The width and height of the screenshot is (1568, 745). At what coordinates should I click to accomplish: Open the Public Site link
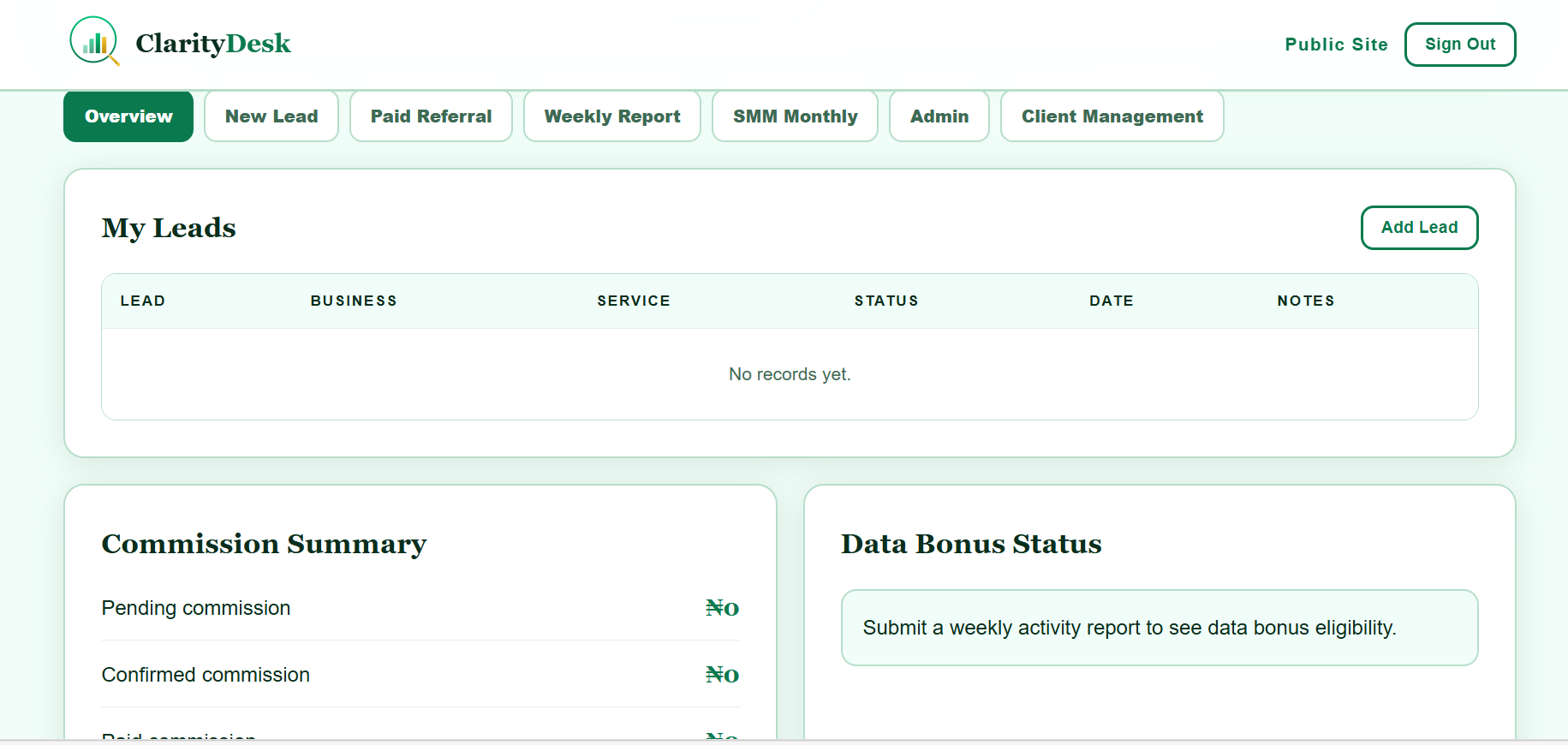(1336, 45)
